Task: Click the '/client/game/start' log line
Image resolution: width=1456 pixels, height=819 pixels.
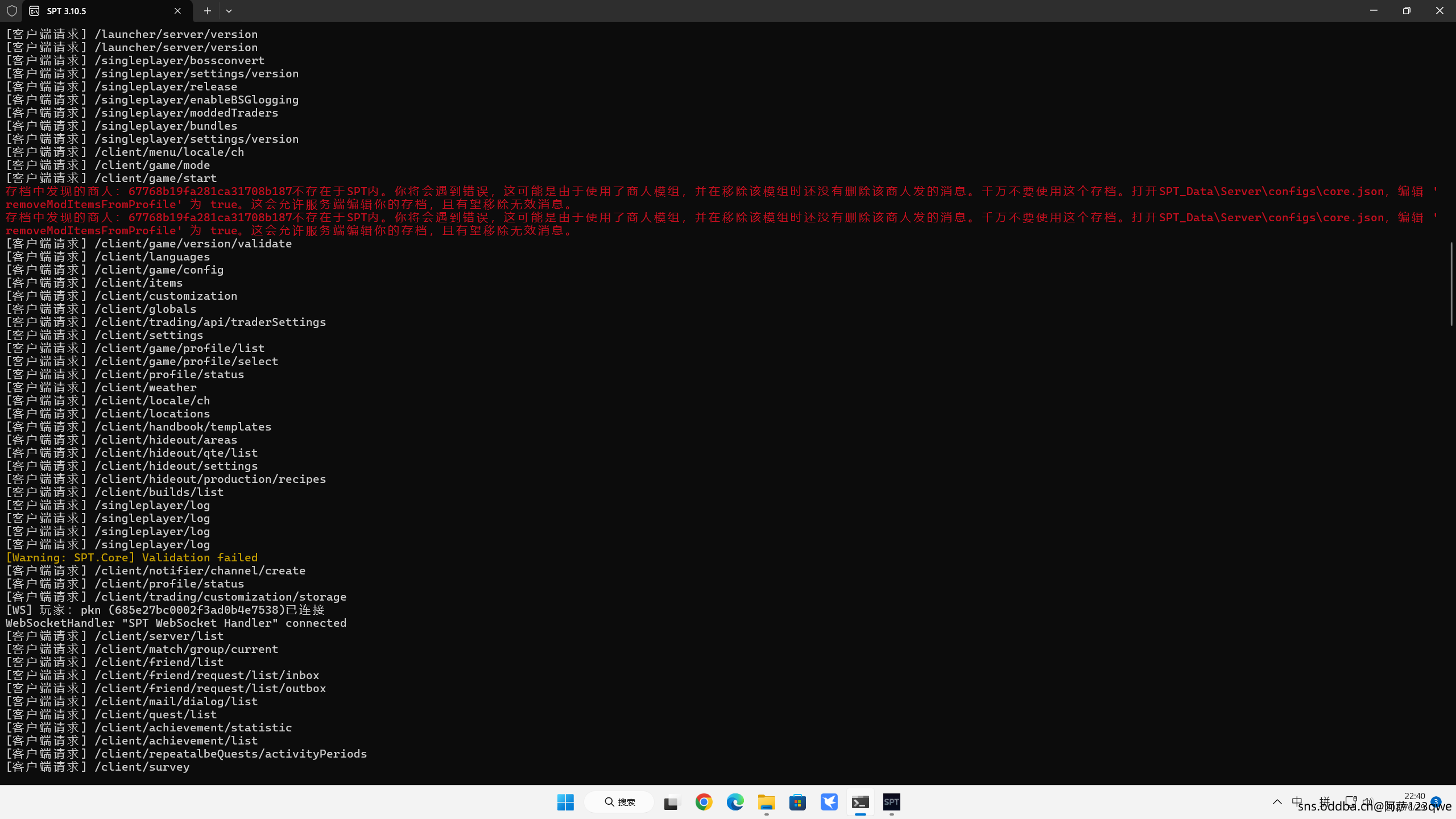Action: [111, 178]
